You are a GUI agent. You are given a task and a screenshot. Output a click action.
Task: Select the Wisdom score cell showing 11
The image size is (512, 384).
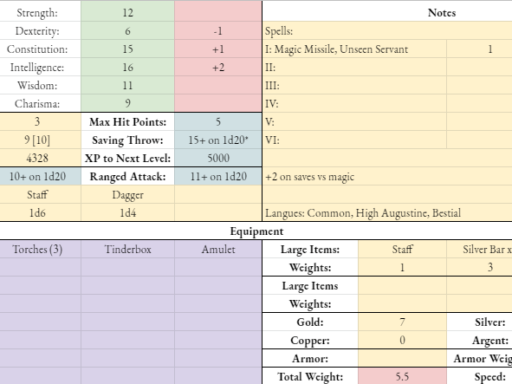point(127,85)
